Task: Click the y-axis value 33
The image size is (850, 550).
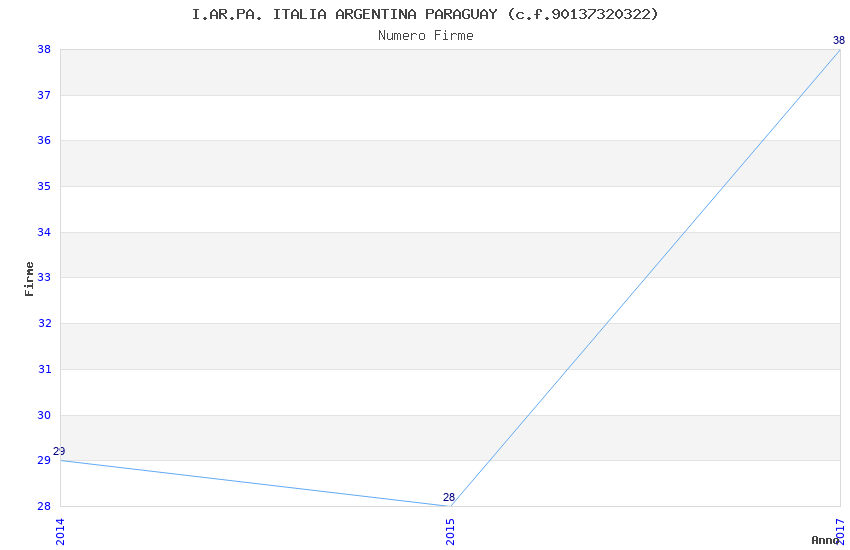Action: [44, 277]
